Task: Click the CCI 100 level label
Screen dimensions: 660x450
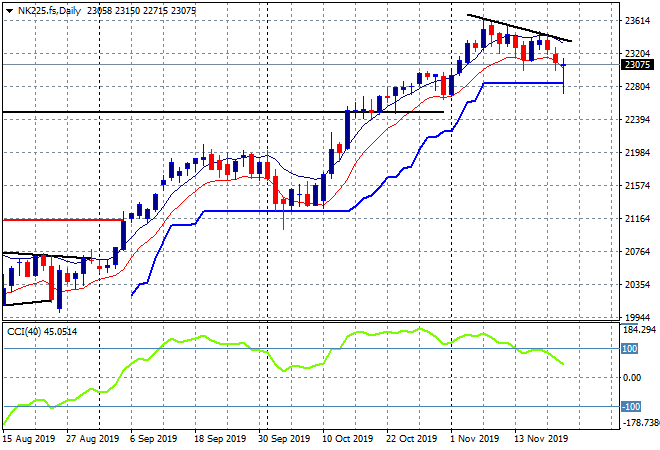Action: [630, 349]
